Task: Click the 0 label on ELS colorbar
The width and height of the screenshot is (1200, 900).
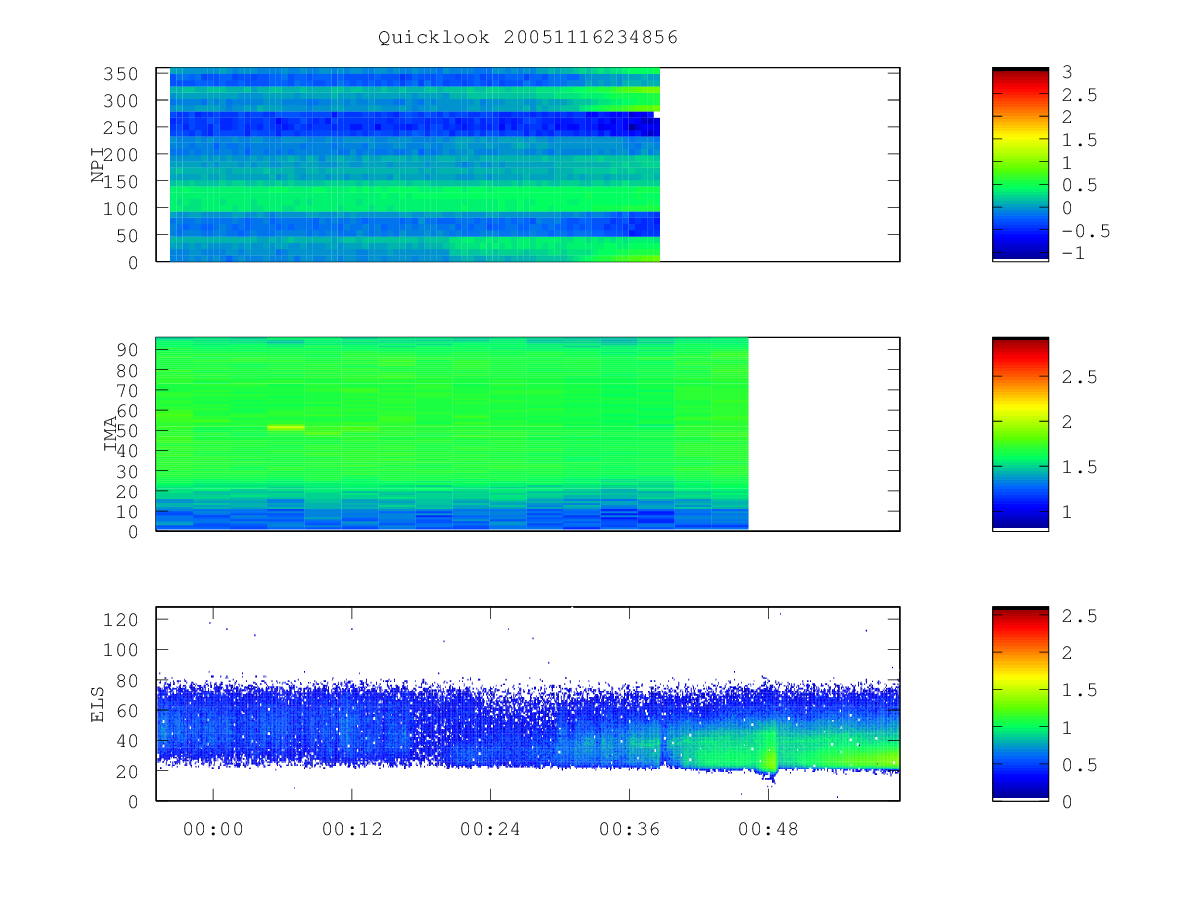Action: (x=1068, y=802)
